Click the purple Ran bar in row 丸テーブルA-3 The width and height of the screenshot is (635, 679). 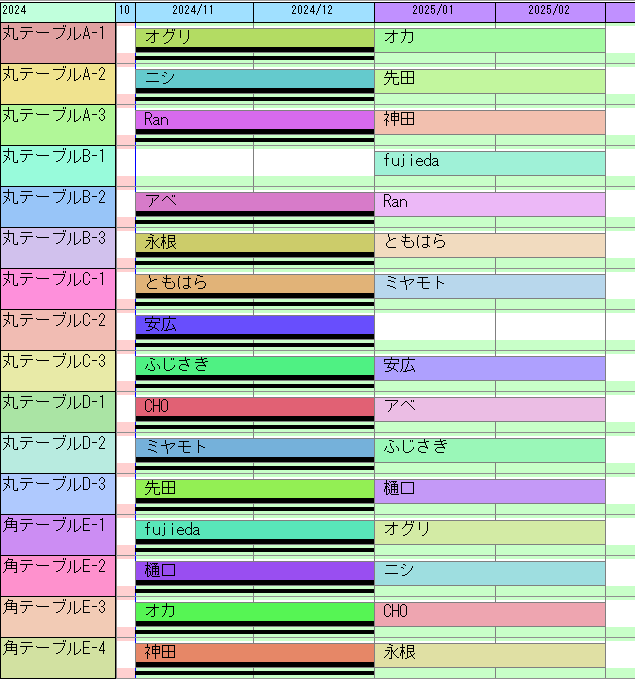(x=254, y=120)
